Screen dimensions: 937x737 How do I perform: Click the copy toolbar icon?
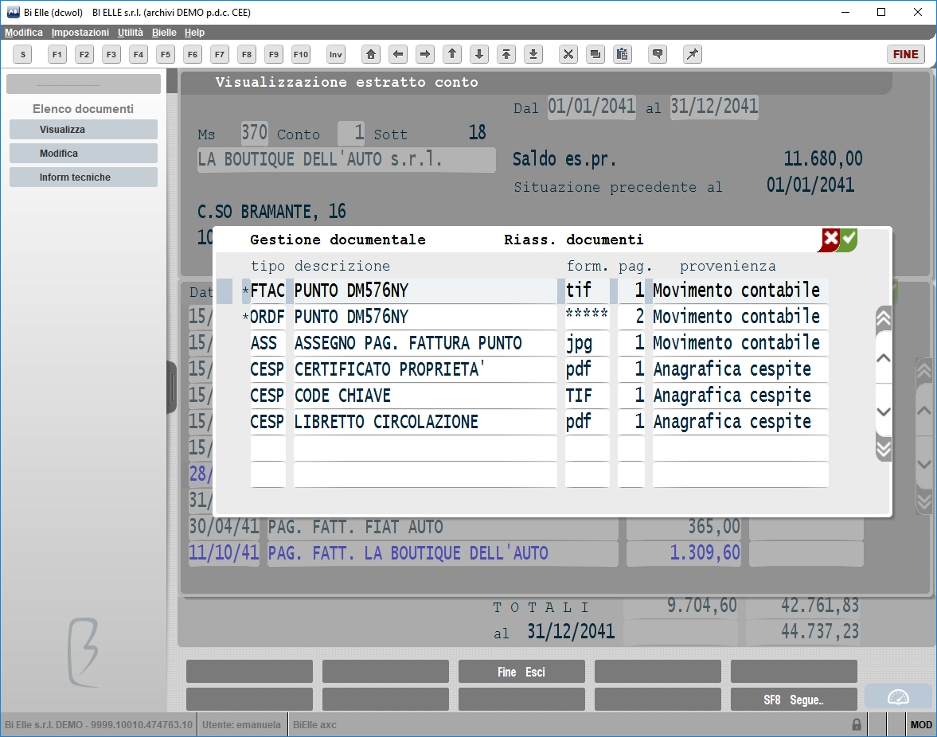[595, 54]
